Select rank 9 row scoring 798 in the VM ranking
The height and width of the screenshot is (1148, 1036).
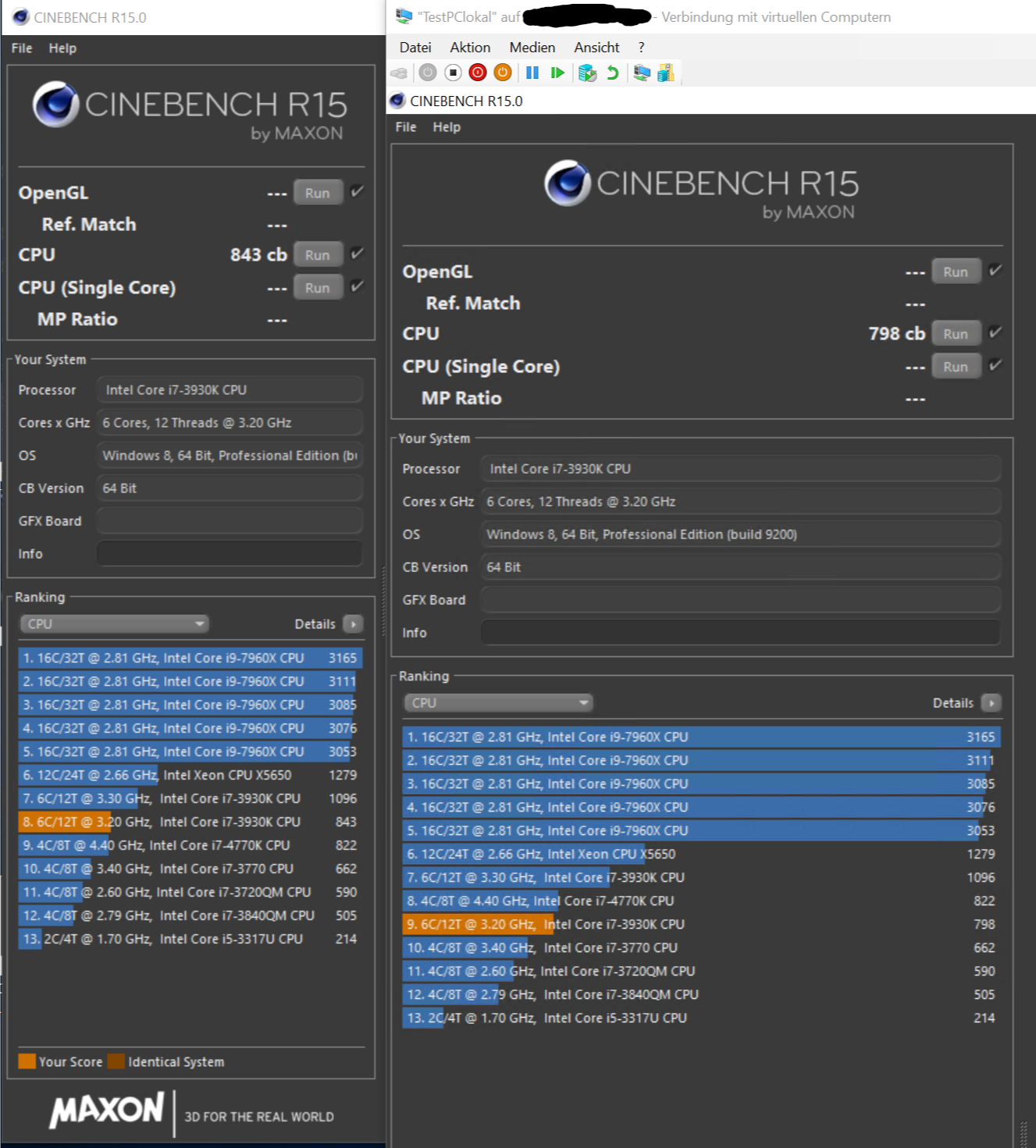pyautogui.click(x=702, y=924)
